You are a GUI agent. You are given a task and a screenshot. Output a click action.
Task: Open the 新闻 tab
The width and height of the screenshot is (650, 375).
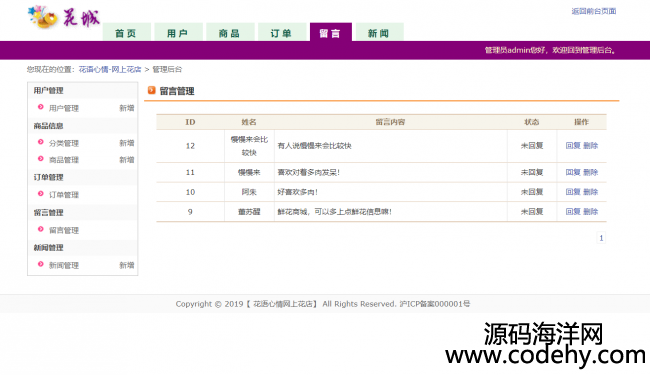coord(379,32)
